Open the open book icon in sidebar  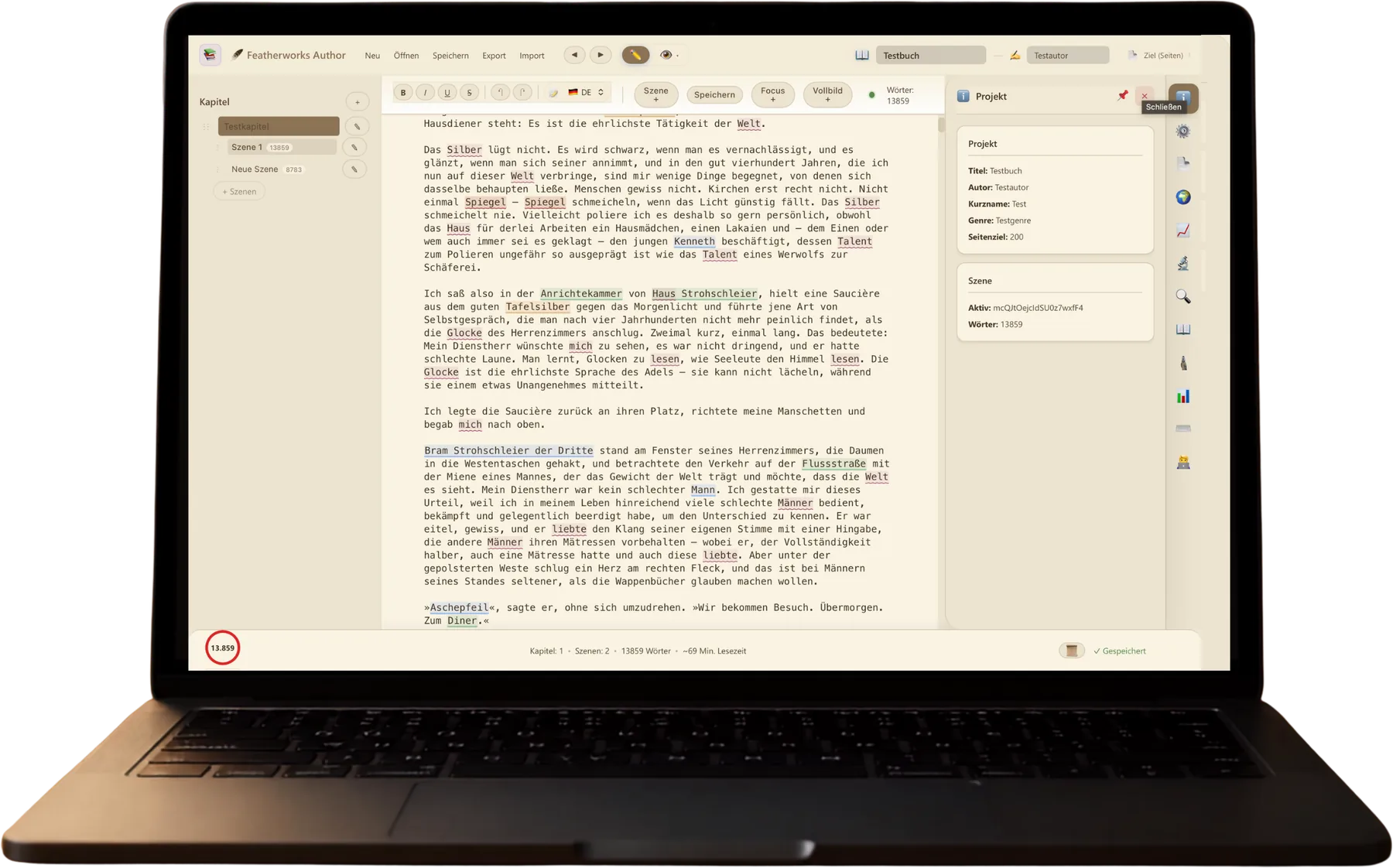(x=1183, y=330)
